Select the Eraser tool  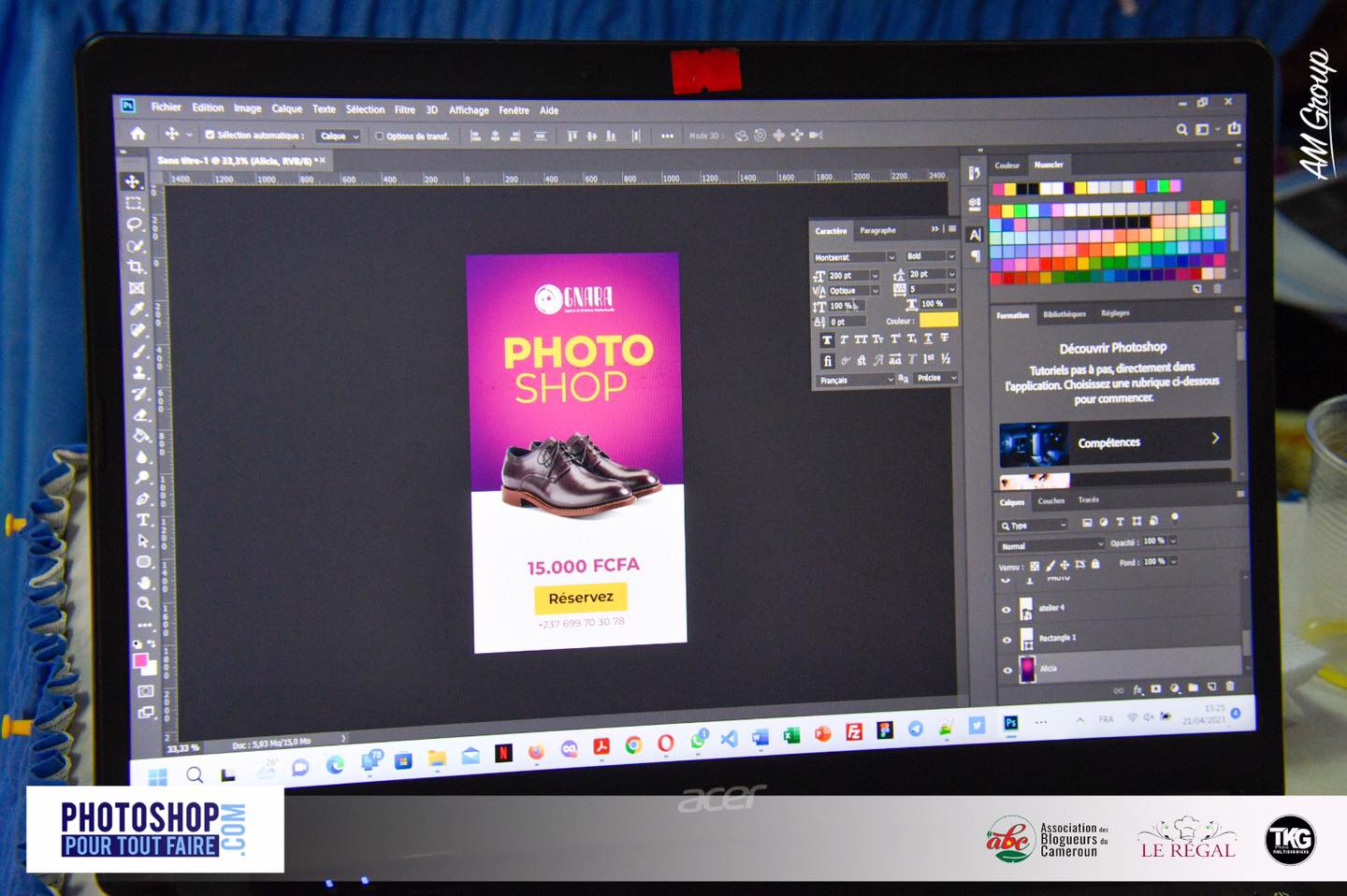pos(140,414)
